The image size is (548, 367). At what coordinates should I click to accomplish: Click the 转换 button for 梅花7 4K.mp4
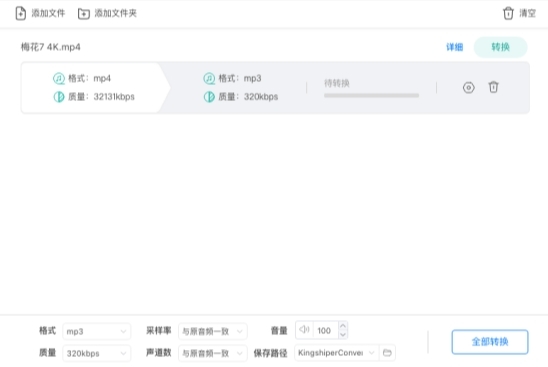click(500, 47)
